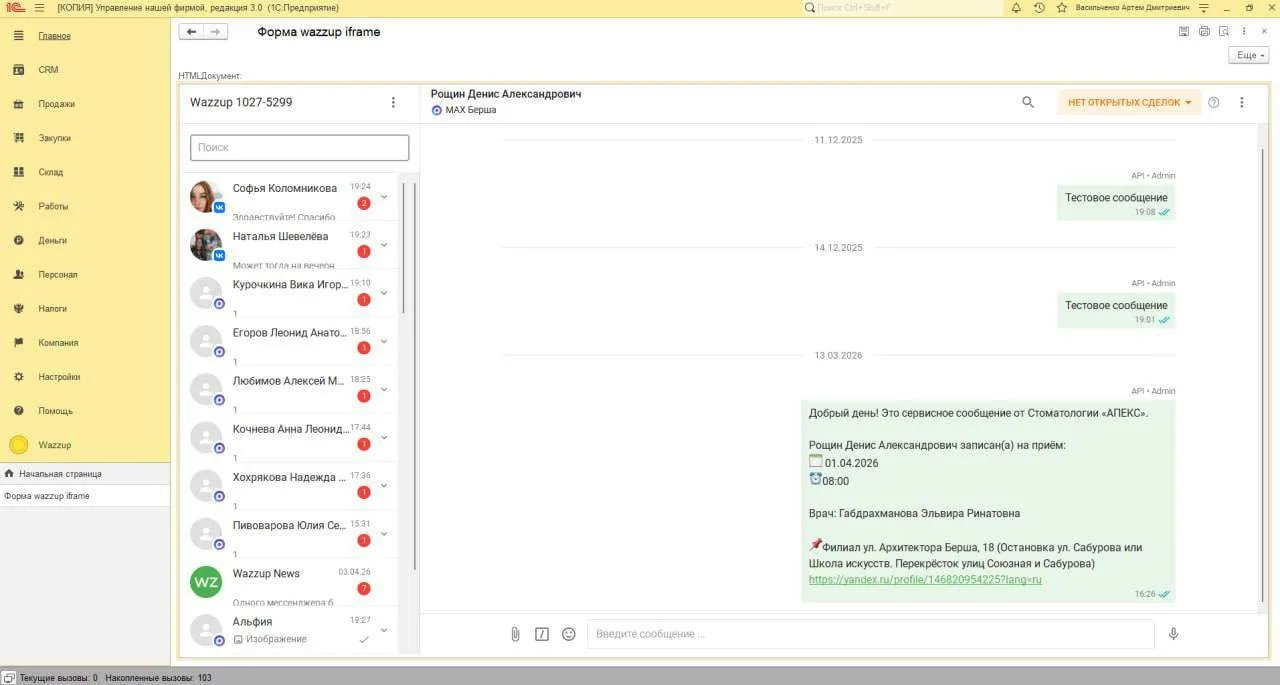Open the chat with Любимов Алексей М...
The width and height of the screenshot is (1280, 685).
pos(290,389)
